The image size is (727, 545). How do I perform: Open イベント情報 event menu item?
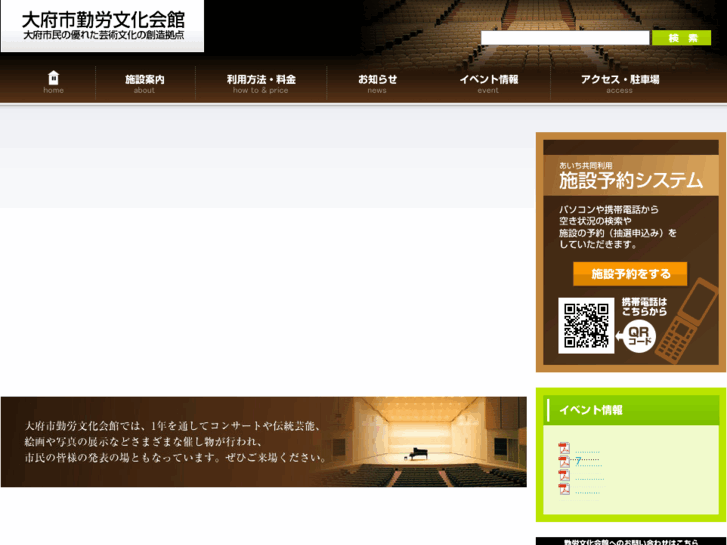tap(489, 83)
